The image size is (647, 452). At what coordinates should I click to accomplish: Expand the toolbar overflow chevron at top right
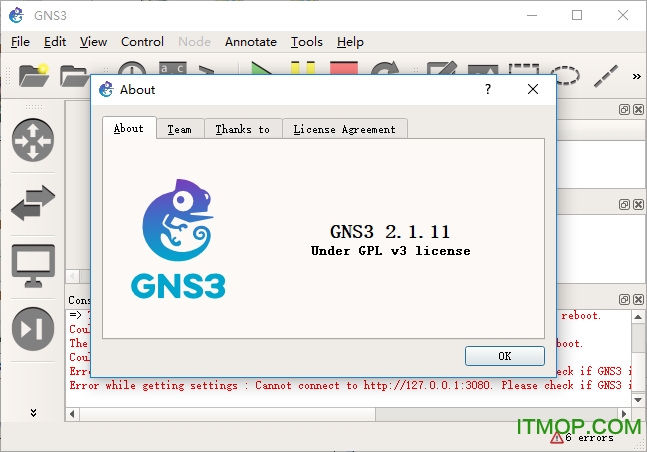click(x=636, y=75)
